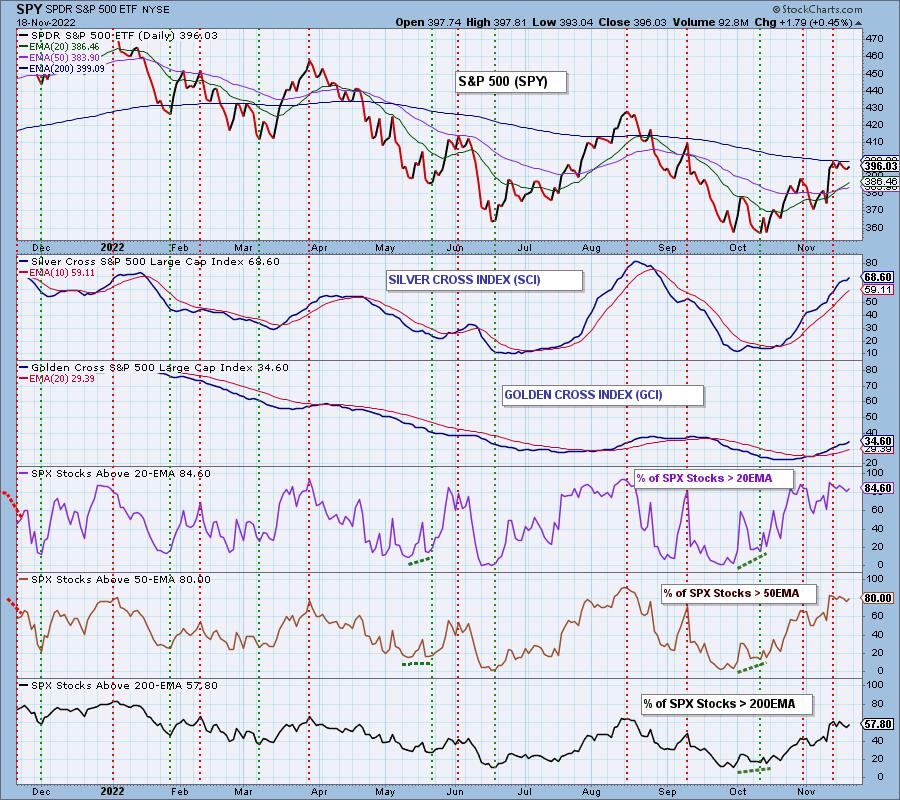Screen dimensions: 900x800
Task: Click the High 397.81 value
Action: (496, 22)
